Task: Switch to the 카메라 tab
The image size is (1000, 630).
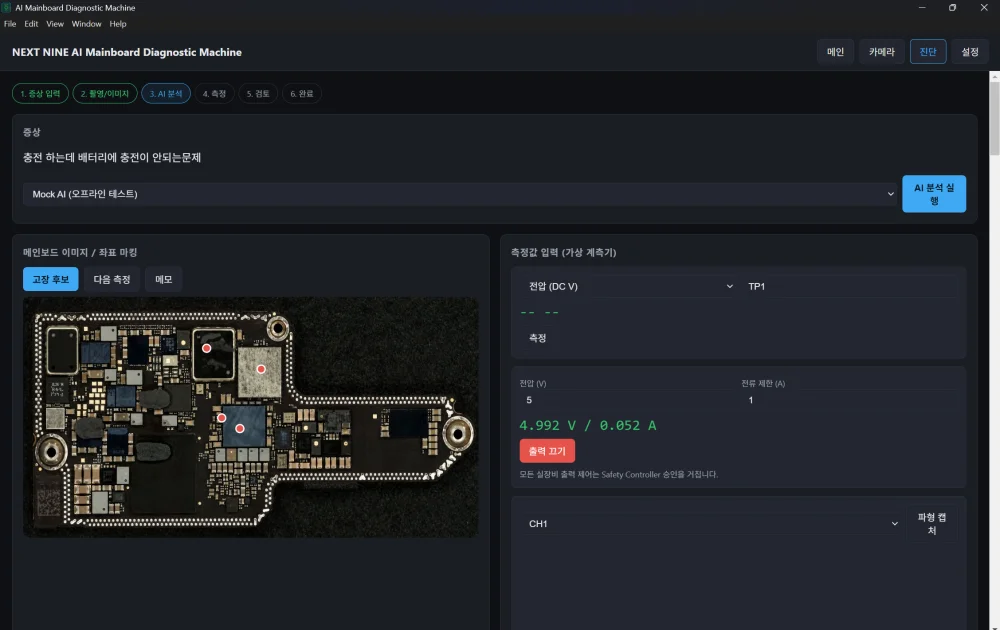Action: (x=881, y=52)
